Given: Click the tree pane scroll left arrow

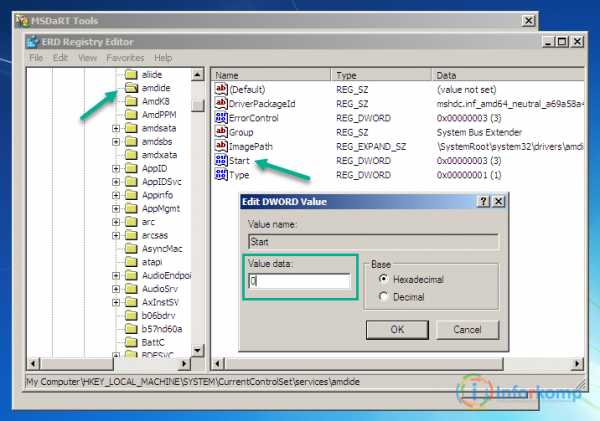Looking at the screenshot, I should click(33, 364).
